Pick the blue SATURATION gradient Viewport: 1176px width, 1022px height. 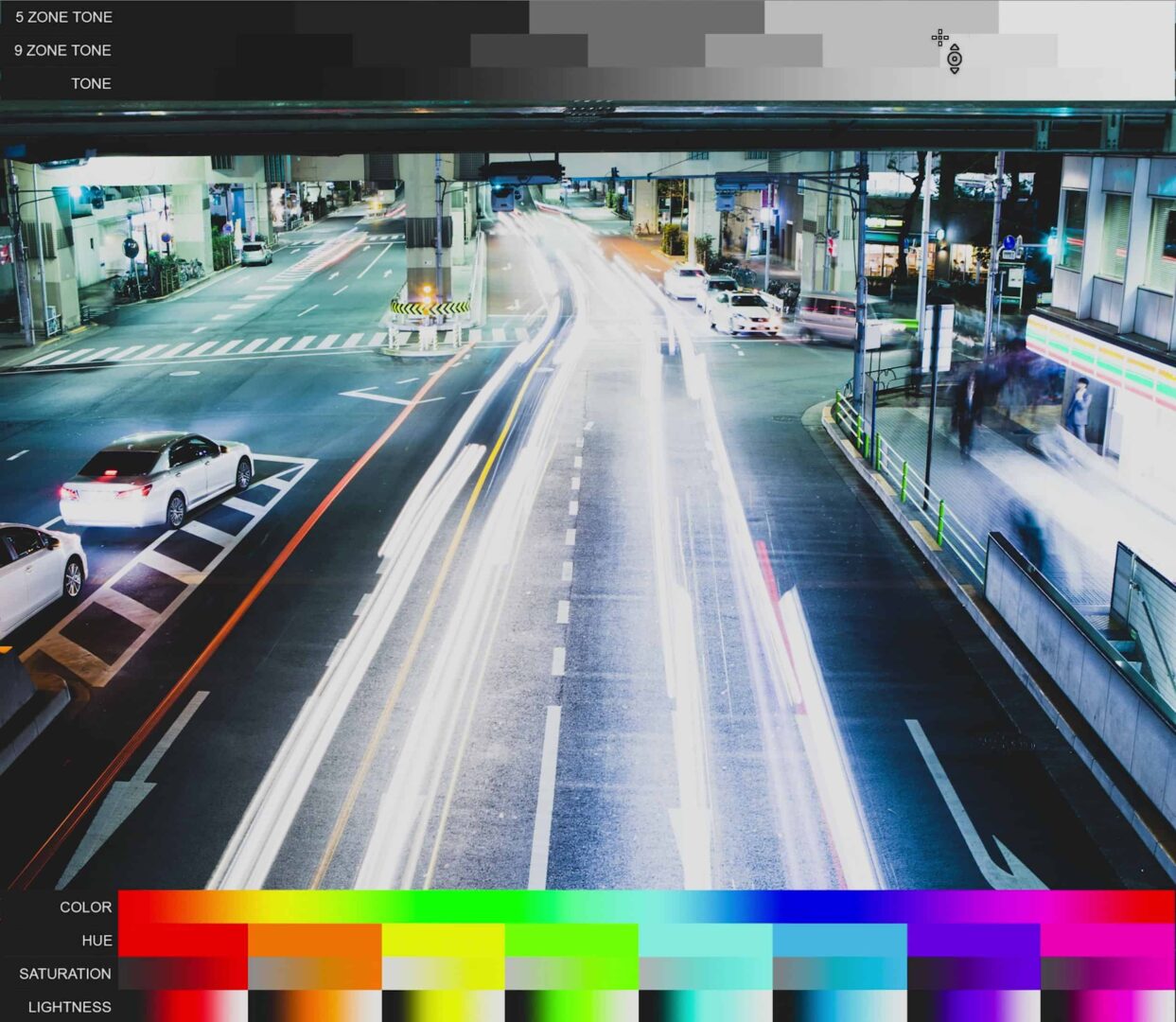point(840,973)
